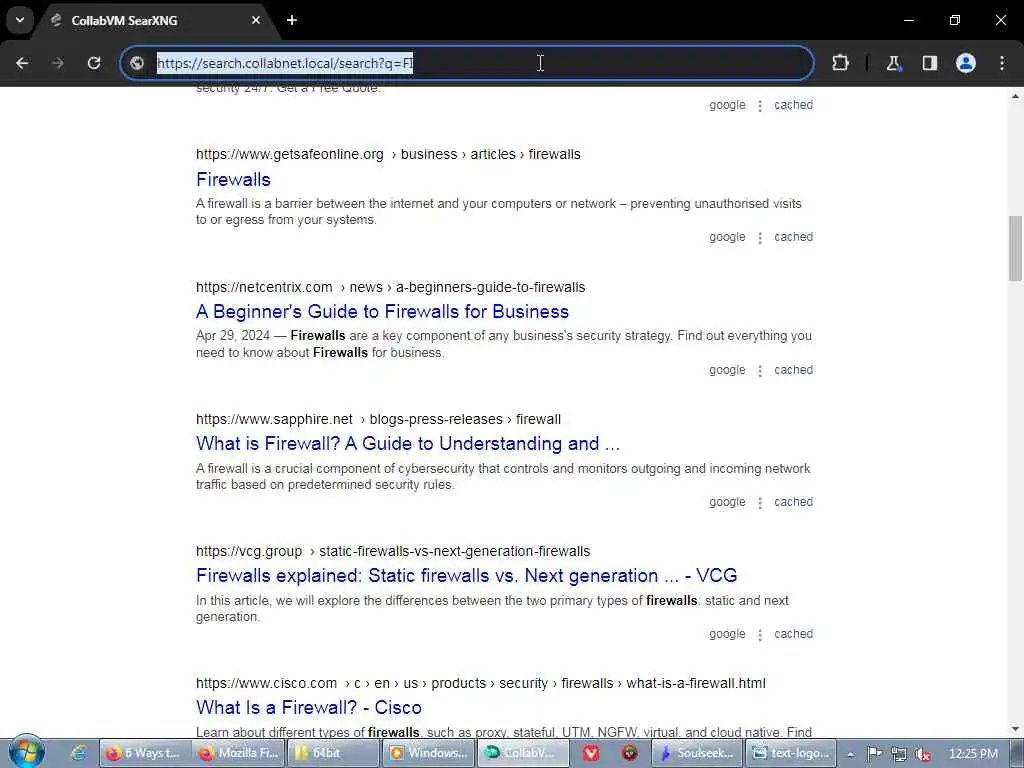The image size is (1024, 768).
Task: Open the Chrome Labs flask icon
Action: pos(893,63)
